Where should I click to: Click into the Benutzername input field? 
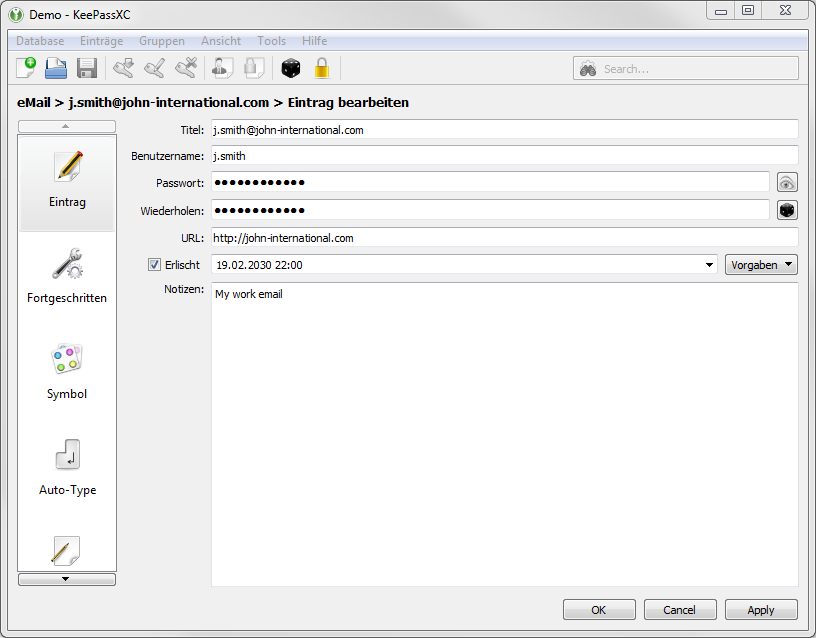click(504, 156)
